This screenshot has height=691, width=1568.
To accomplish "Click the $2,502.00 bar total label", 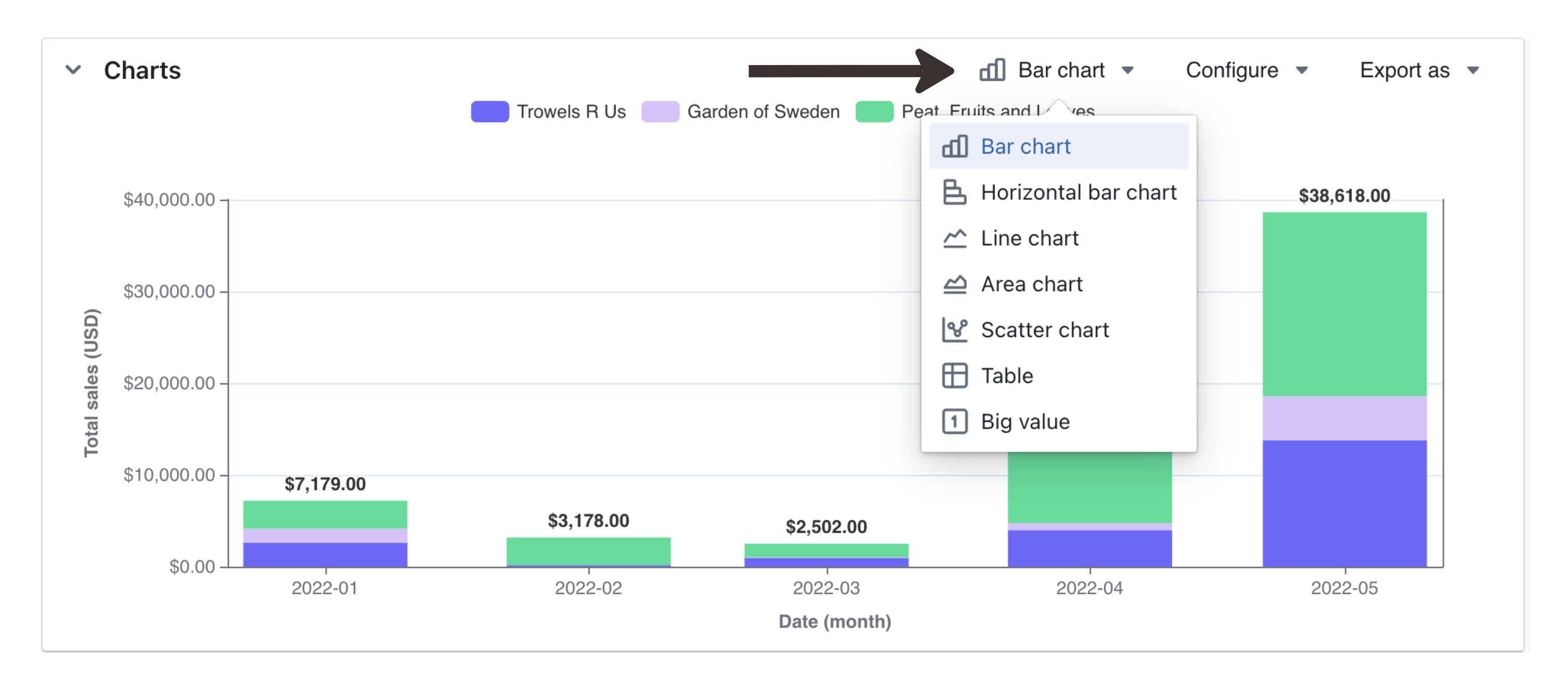I will [x=826, y=526].
